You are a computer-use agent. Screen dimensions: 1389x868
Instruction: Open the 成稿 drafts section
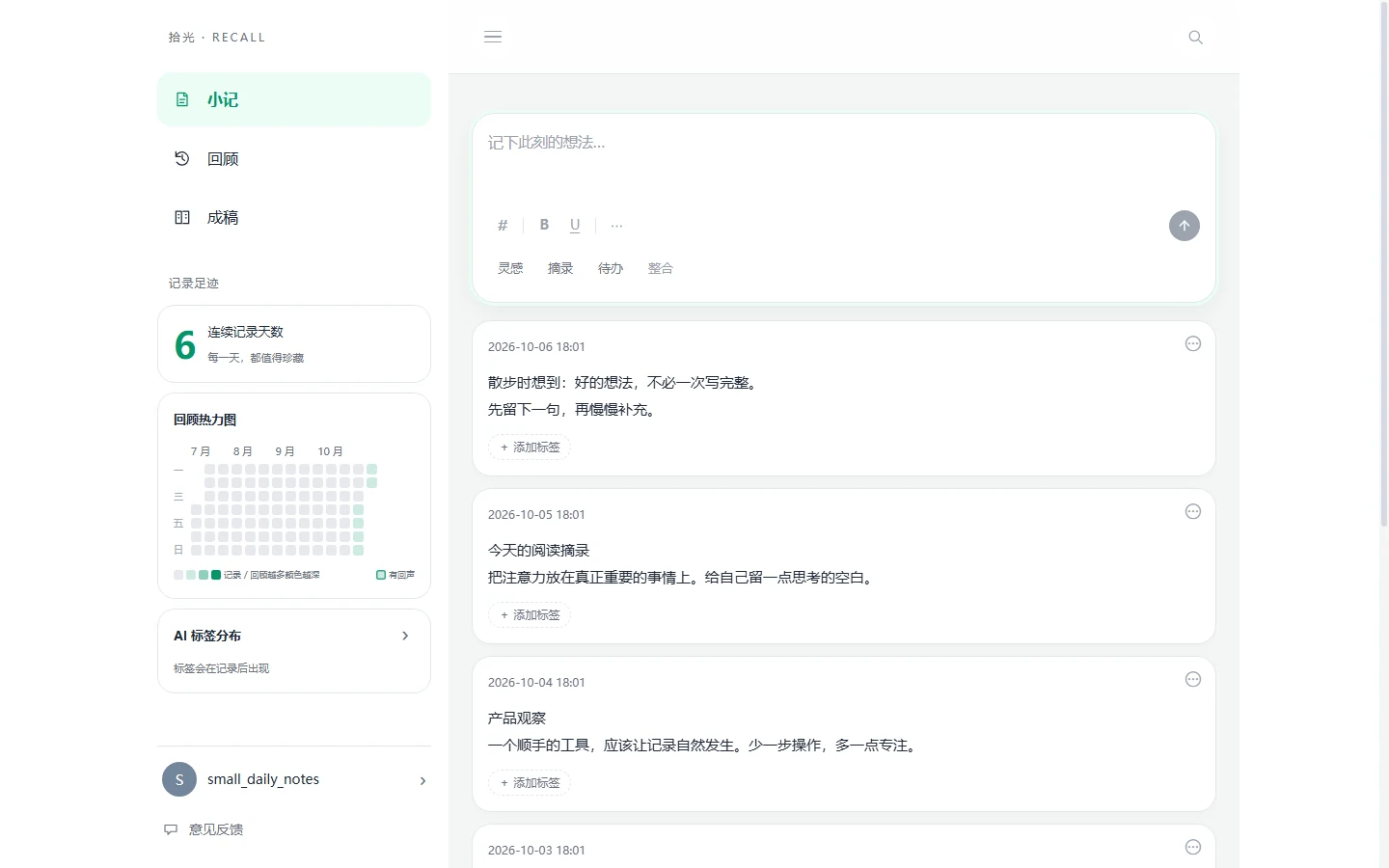pyautogui.click(x=294, y=217)
